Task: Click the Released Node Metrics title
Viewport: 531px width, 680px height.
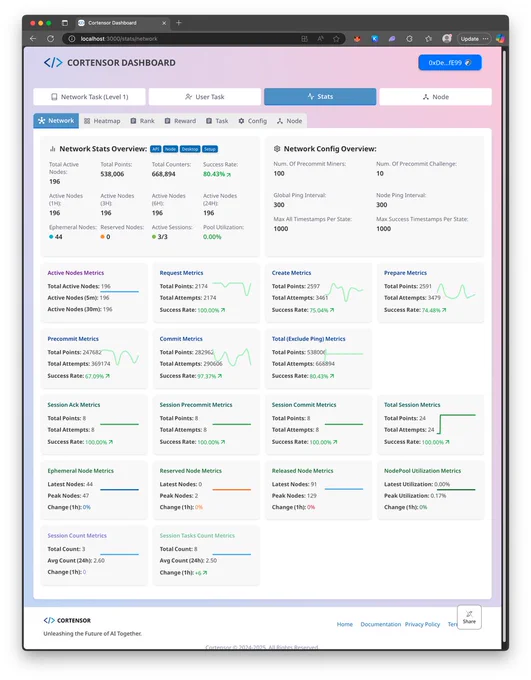Action: 302,471
